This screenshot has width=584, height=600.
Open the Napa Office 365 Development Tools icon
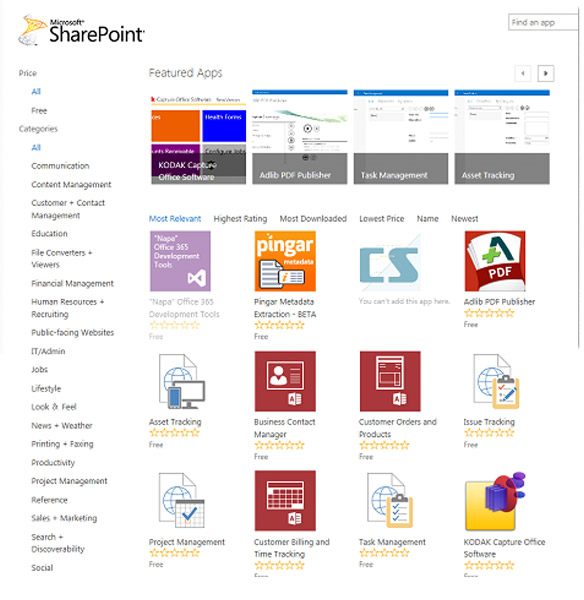(180, 261)
